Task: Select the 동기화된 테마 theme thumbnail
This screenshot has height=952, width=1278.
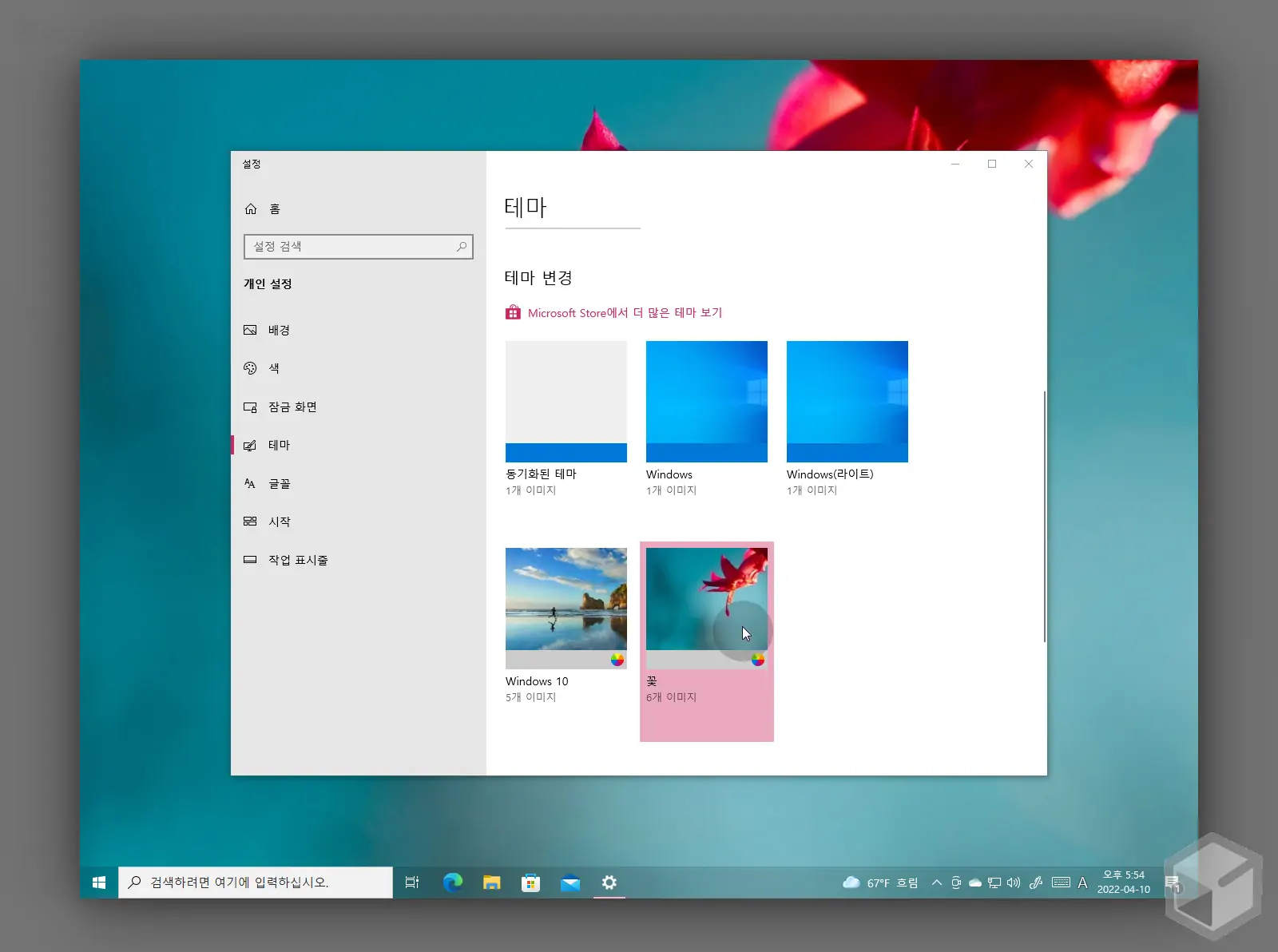Action: click(x=566, y=402)
